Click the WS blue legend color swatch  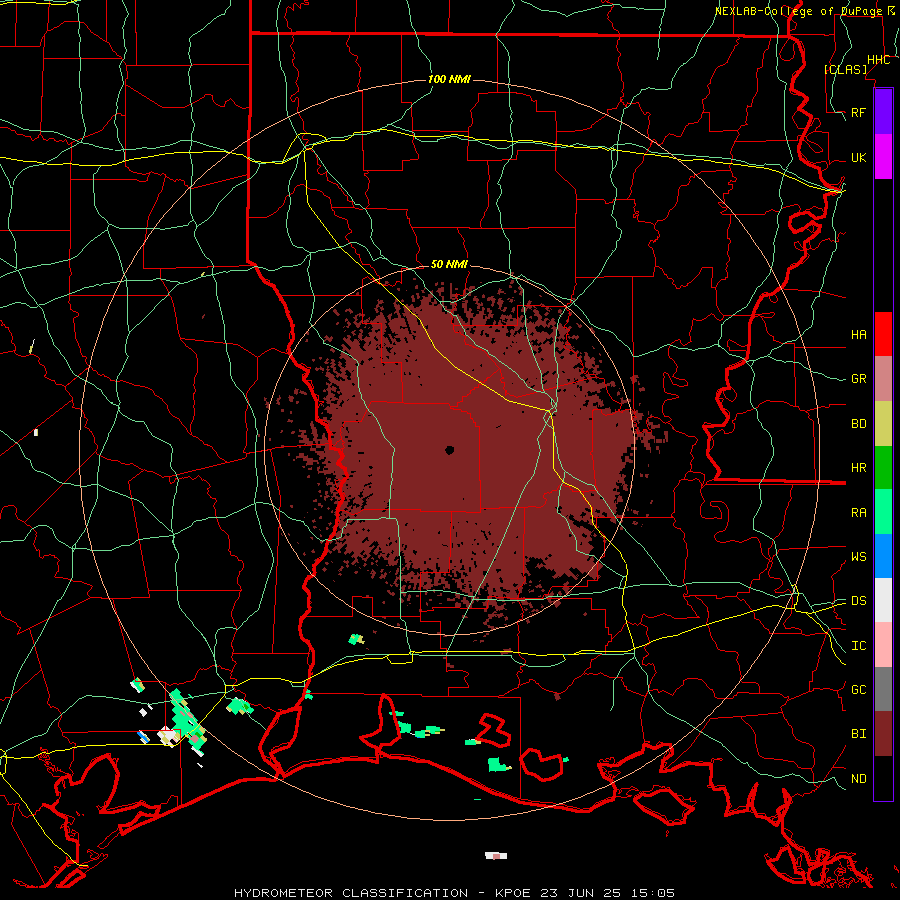[x=883, y=556]
